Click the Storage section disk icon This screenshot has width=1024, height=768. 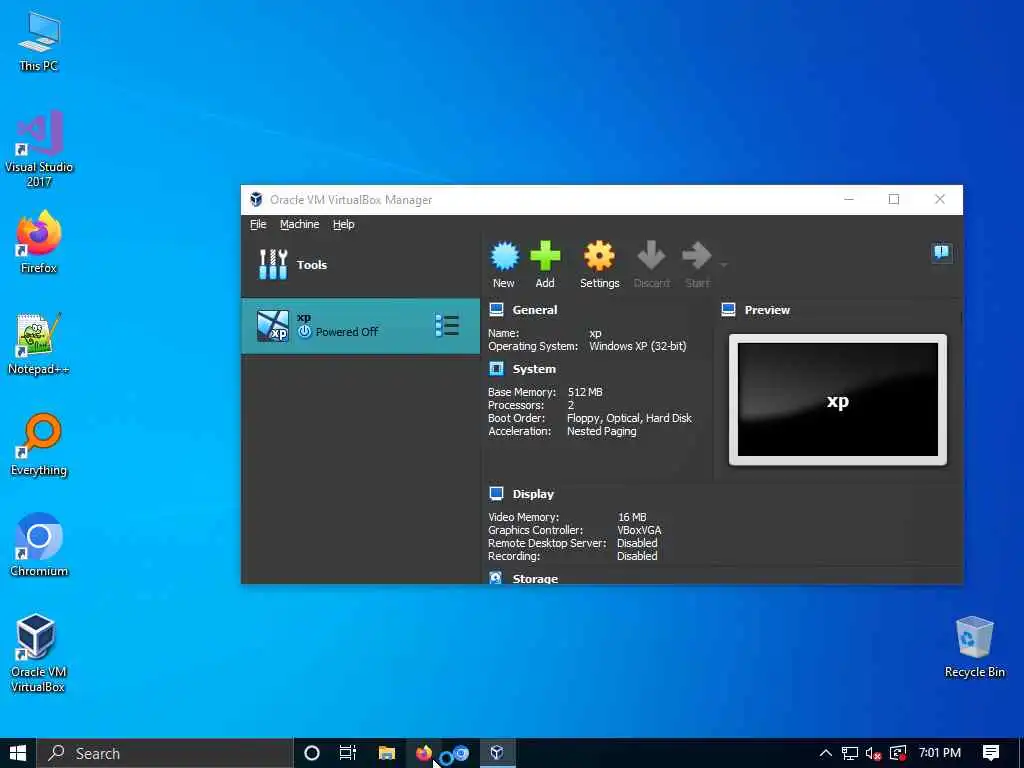click(496, 578)
